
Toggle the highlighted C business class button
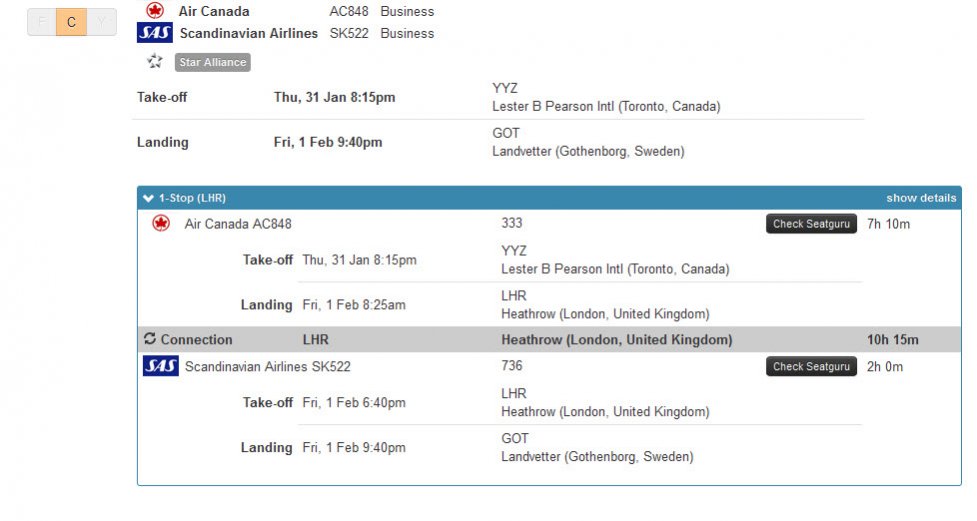pyautogui.click(x=71, y=22)
